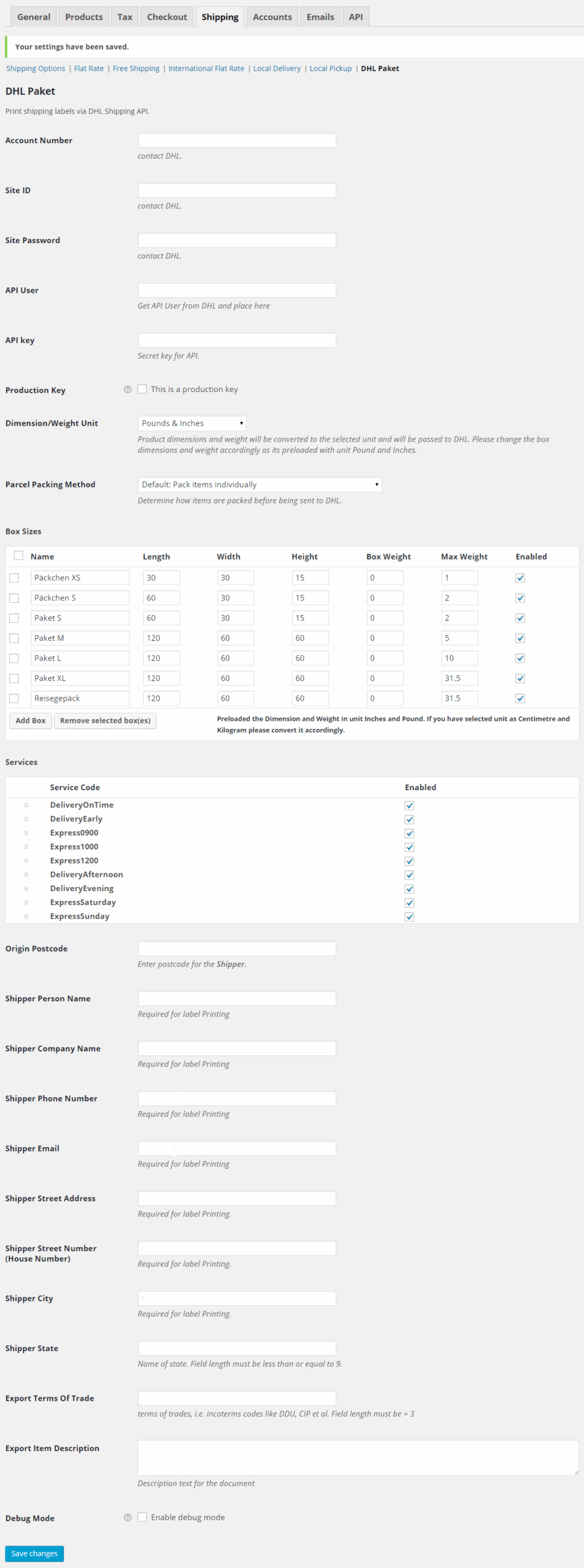Select the Paket M box row checkbox
Screen dimensions: 584x1568
coord(14,638)
